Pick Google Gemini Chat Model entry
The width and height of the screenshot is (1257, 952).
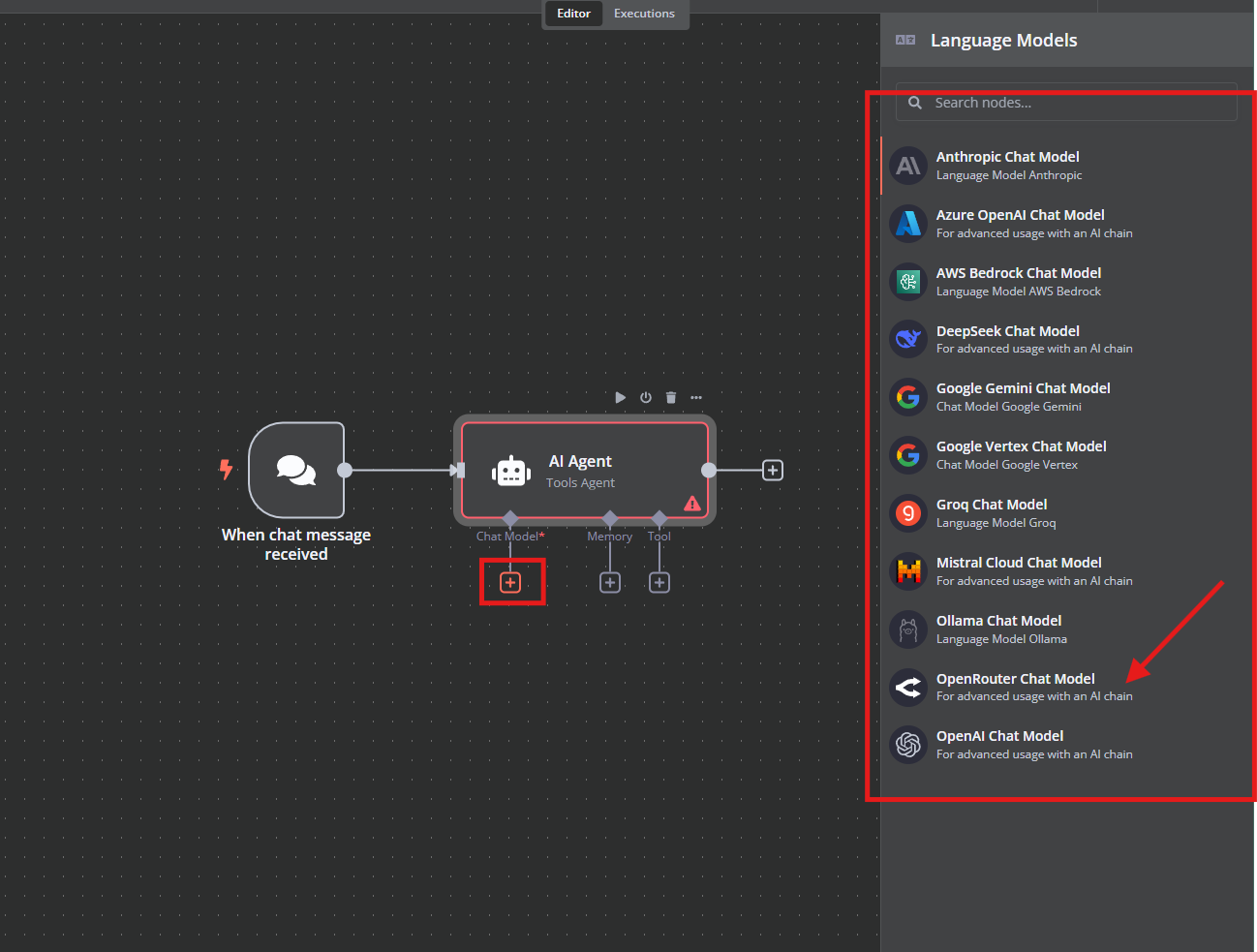(1066, 397)
